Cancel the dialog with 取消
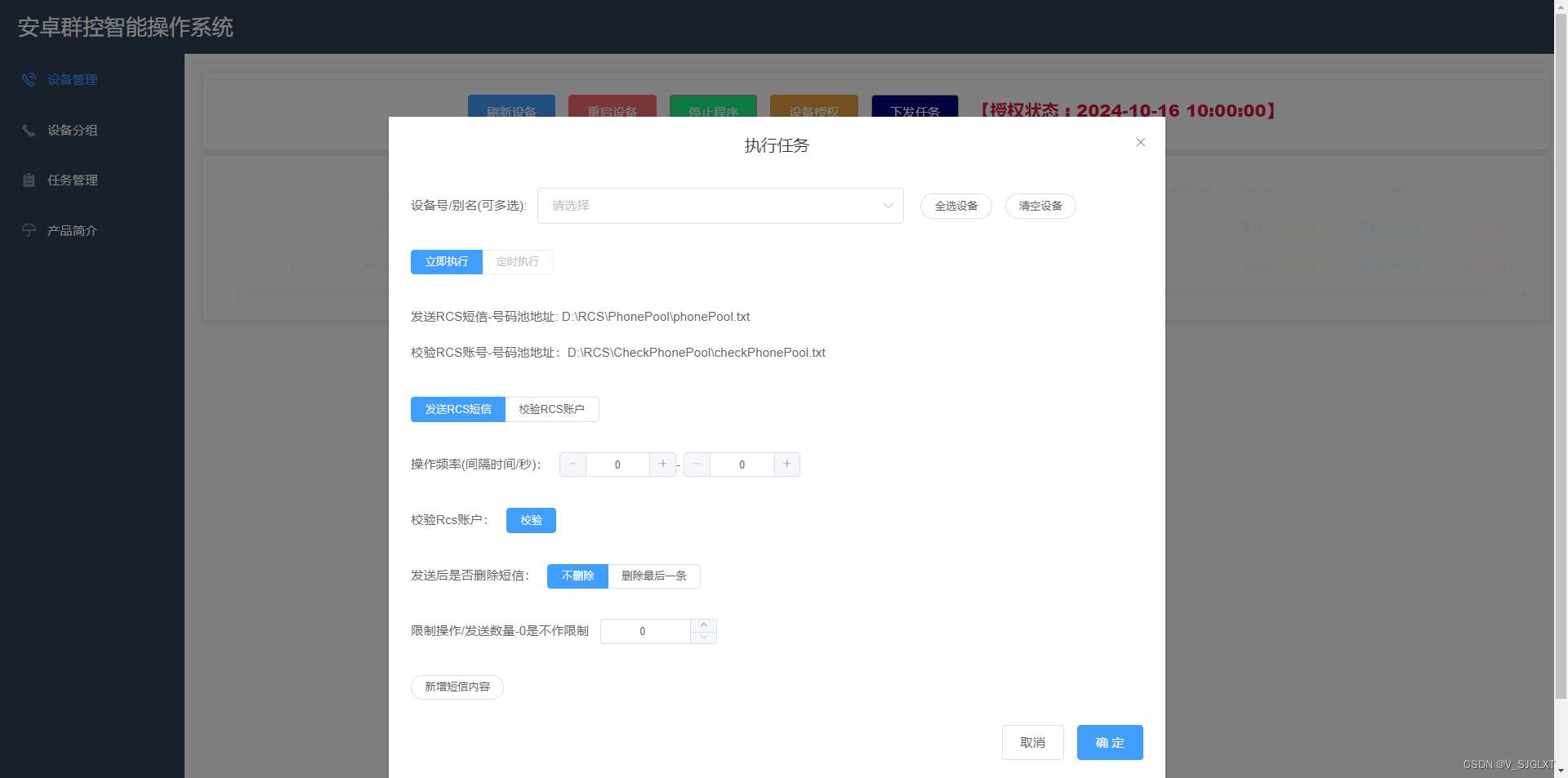Viewport: 1568px width, 778px height. pos(1033,742)
